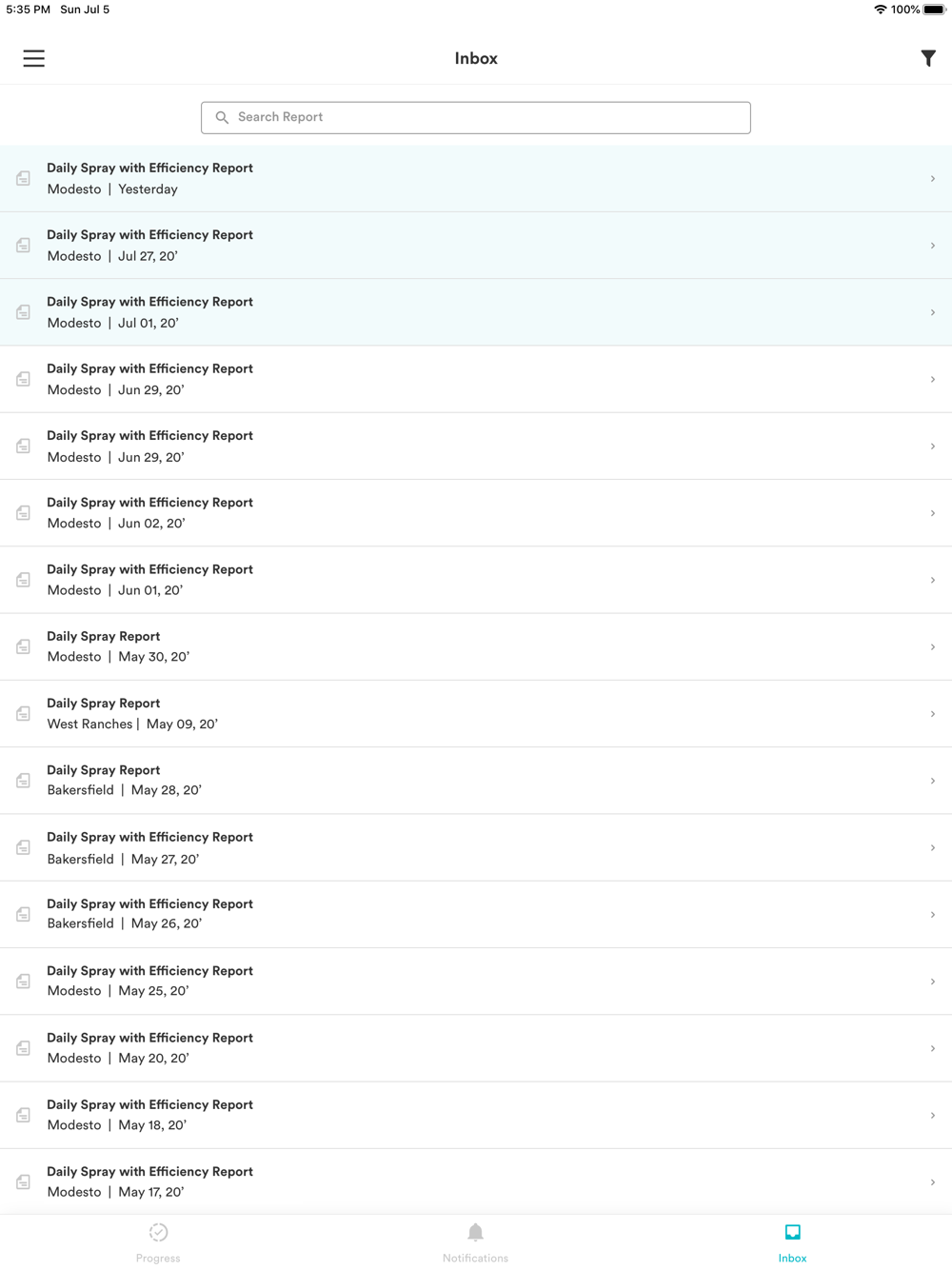Image resolution: width=952 pixels, height=1270 pixels.
Task: Click the search magnifier icon
Action: 222,117
